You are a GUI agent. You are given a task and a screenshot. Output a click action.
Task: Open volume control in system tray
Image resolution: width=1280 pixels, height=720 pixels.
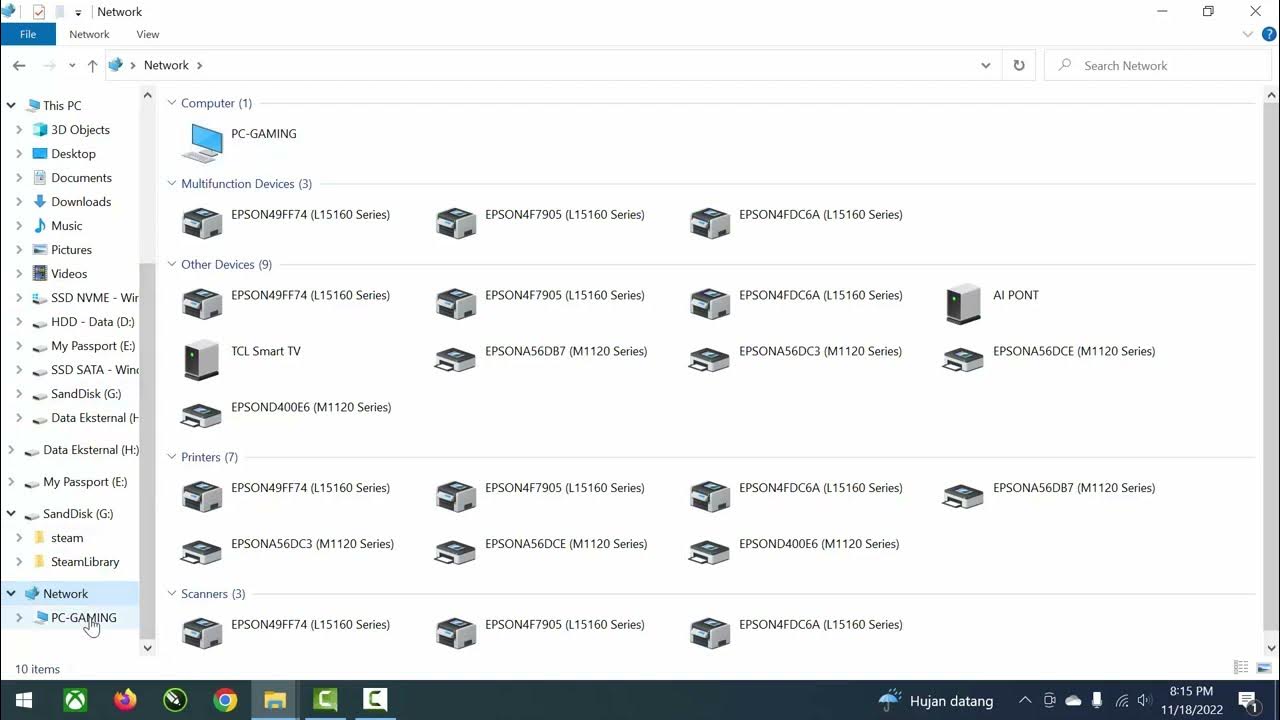(1144, 700)
